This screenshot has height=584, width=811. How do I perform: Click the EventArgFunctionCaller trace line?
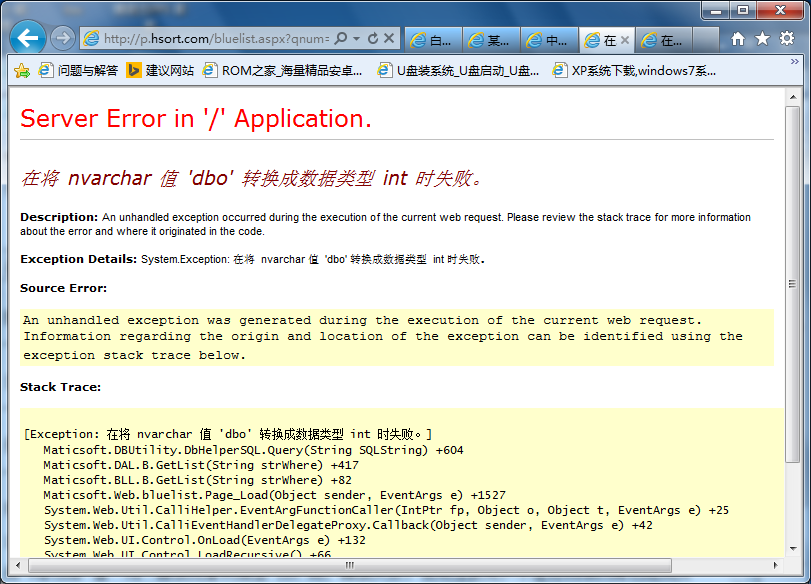[386, 510]
